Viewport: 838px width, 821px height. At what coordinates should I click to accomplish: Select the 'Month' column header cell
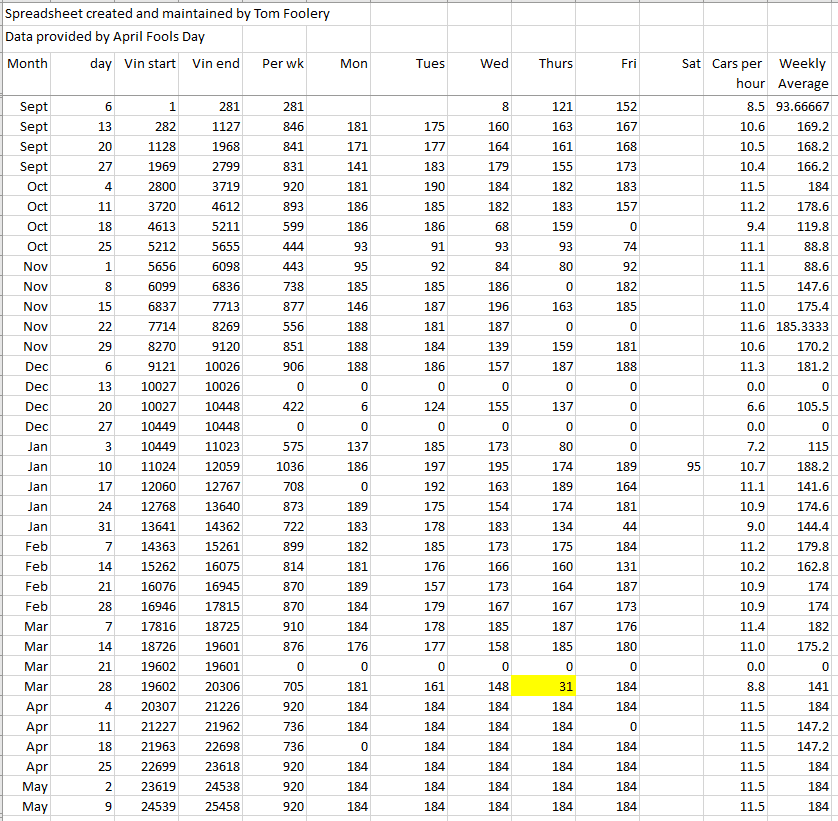(x=28, y=64)
